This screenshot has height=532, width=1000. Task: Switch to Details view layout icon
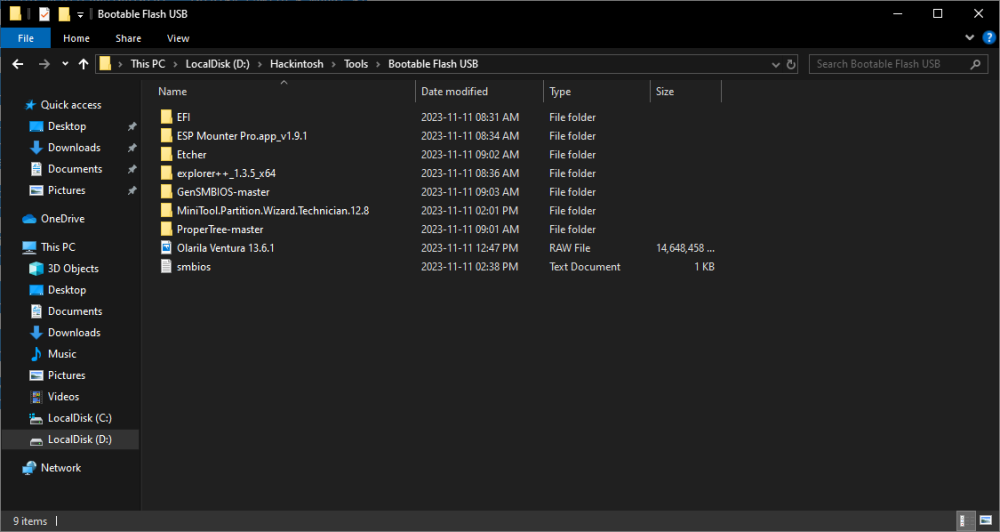pos(966,521)
